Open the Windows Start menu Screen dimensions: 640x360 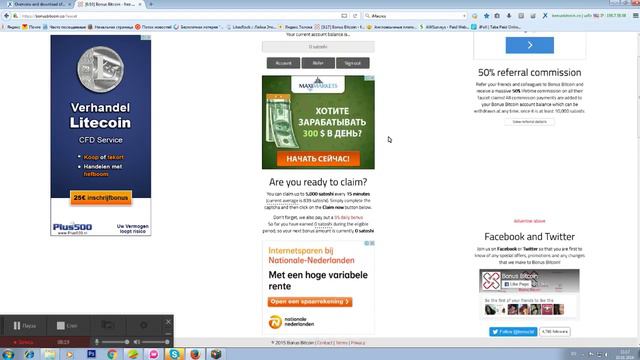8,354
